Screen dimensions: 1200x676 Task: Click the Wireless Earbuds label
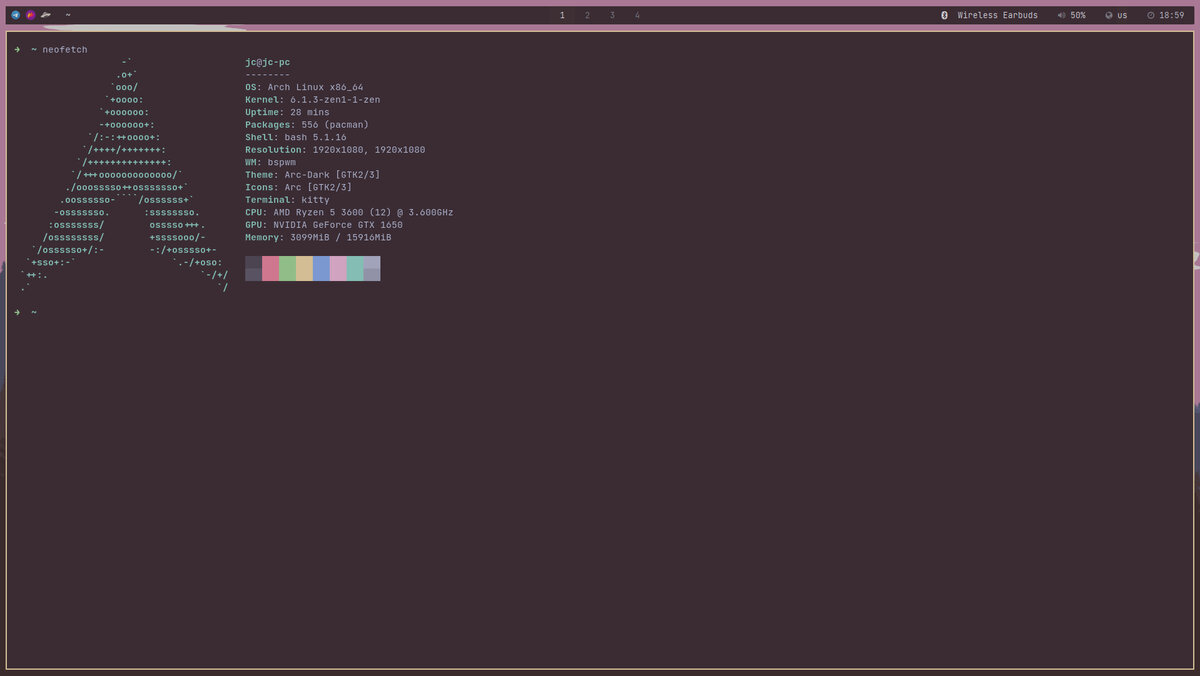pyautogui.click(x=997, y=15)
